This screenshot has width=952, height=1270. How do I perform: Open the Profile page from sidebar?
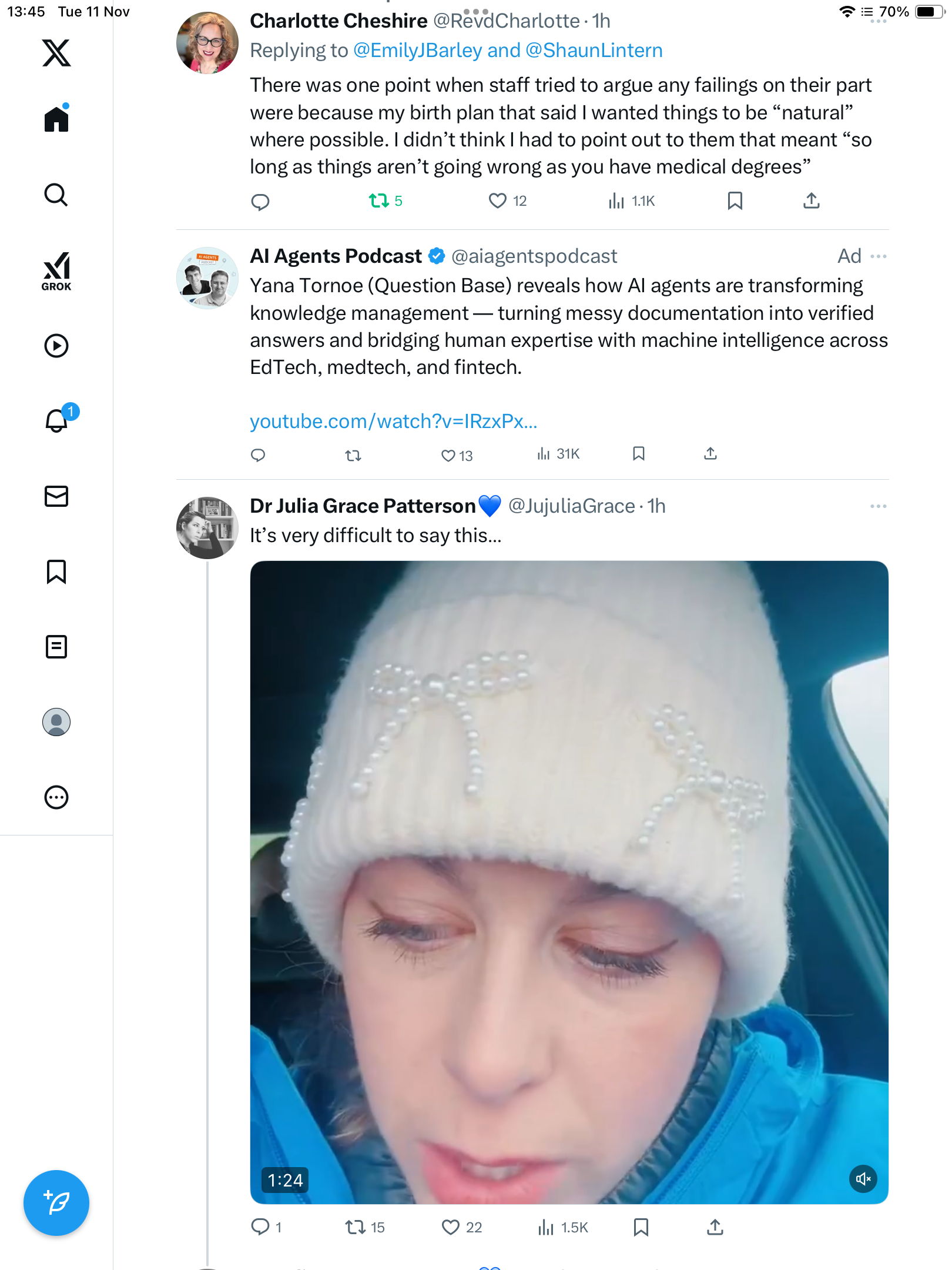pos(56,722)
